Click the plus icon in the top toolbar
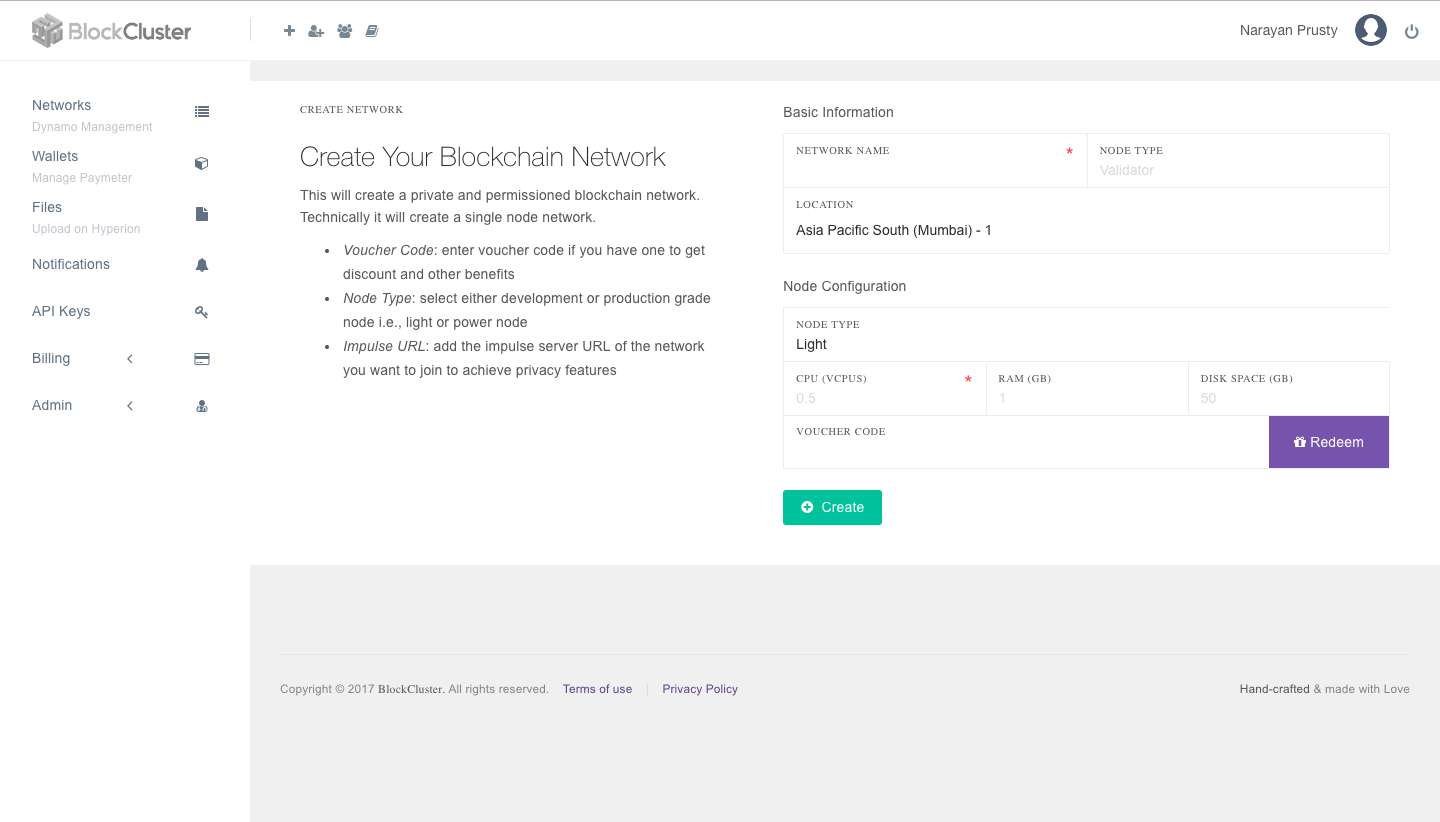Viewport: 1440px width, 822px height. pos(289,30)
